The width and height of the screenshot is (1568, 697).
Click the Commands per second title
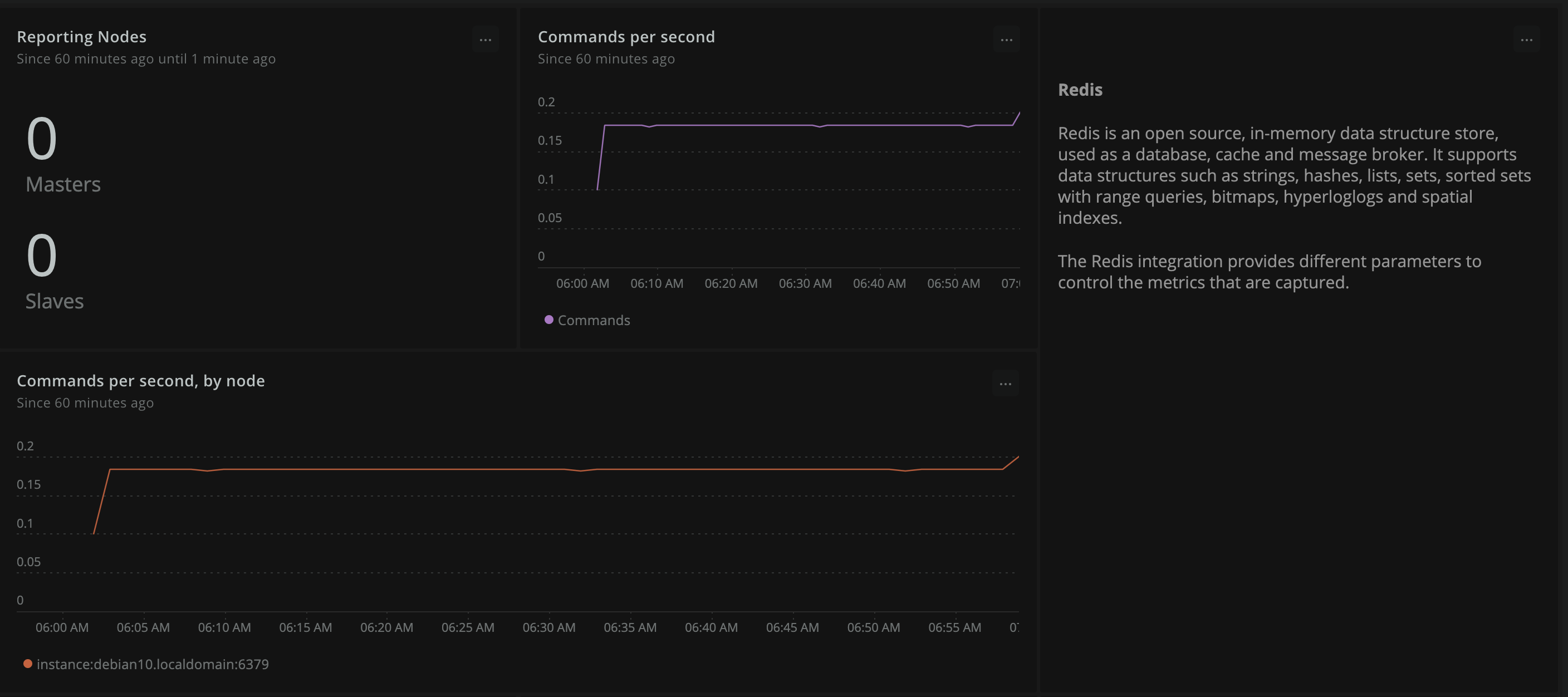pyautogui.click(x=626, y=37)
